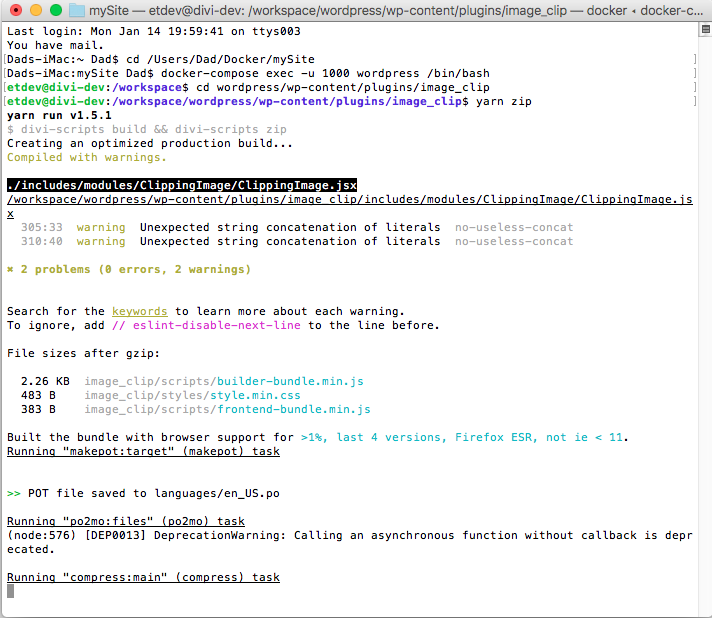
Task: Click the terminal cursor block at bottom
Action: [x=10, y=591]
